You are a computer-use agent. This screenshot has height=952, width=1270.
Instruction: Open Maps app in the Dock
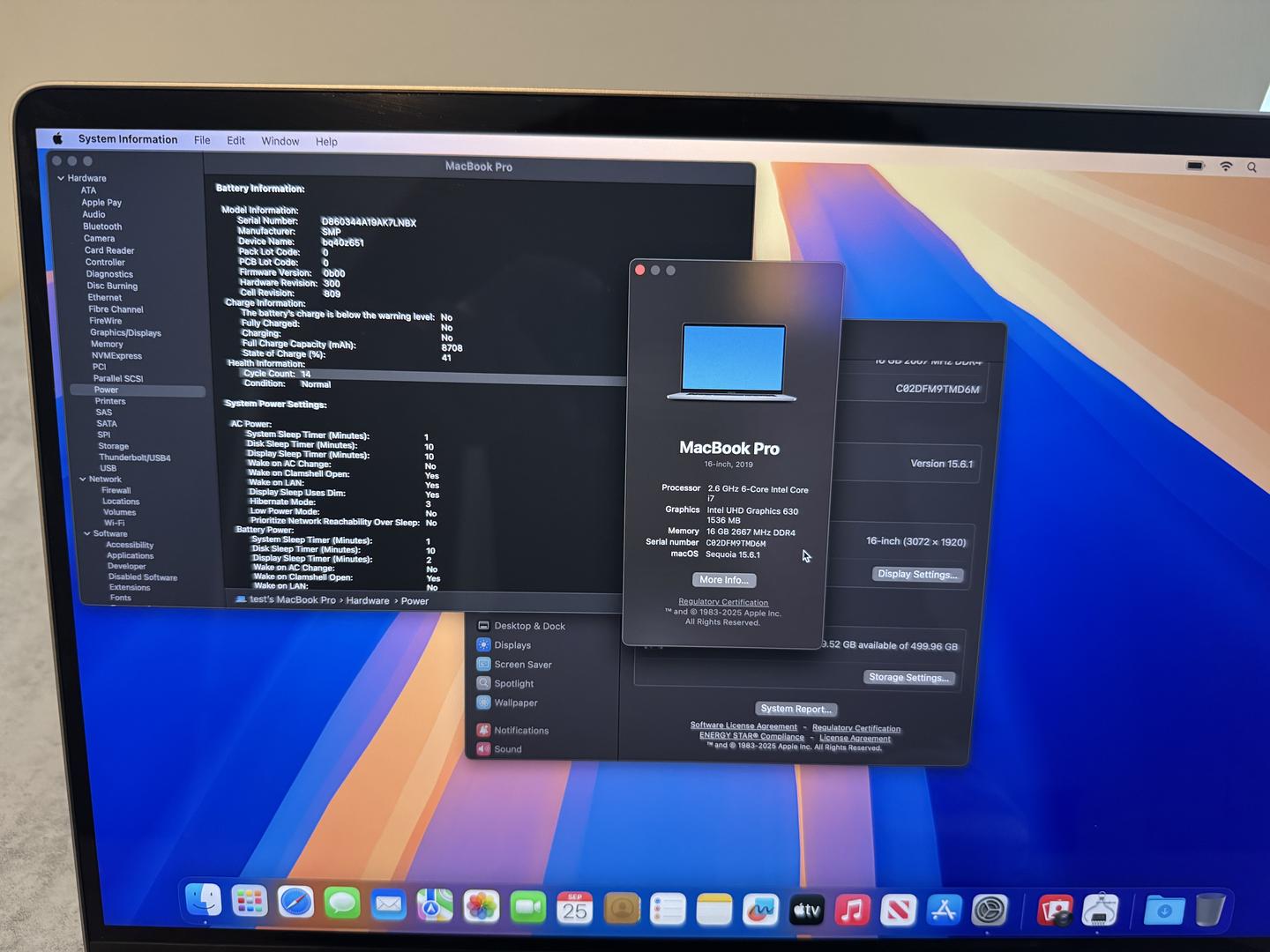(x=434, y=904)
